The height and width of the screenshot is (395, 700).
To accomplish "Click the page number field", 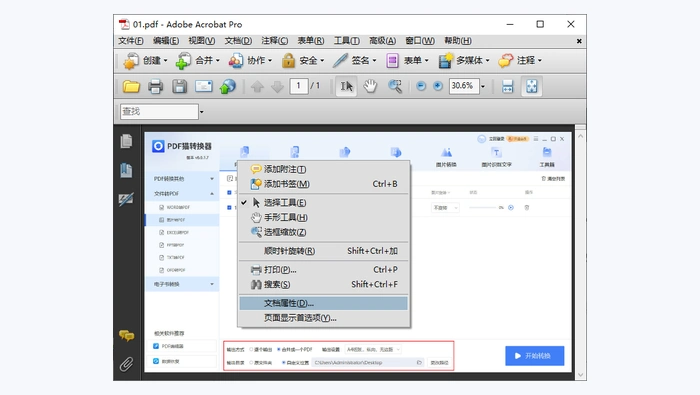I will tap(299, 86).
